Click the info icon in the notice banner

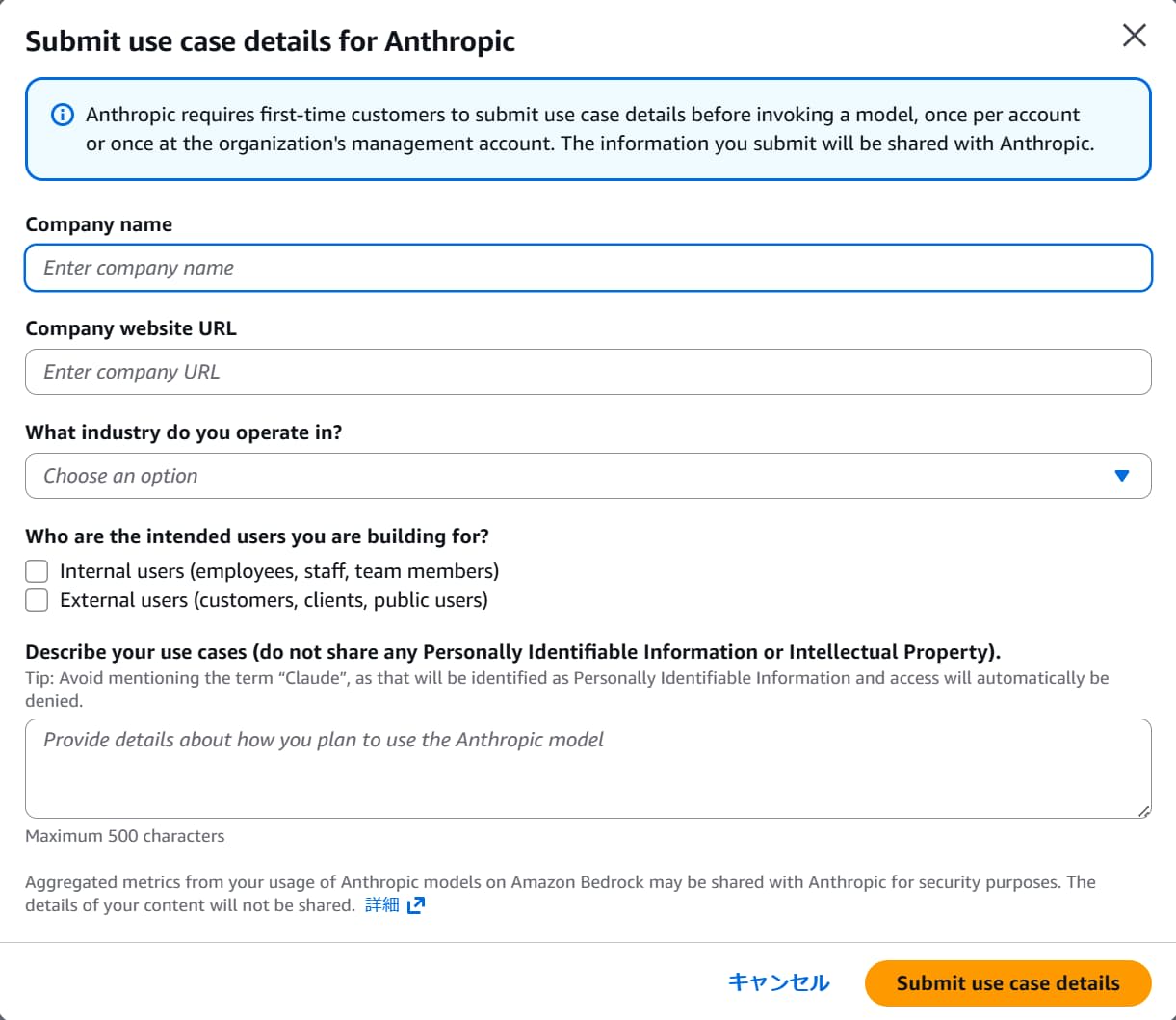(62, 116)
